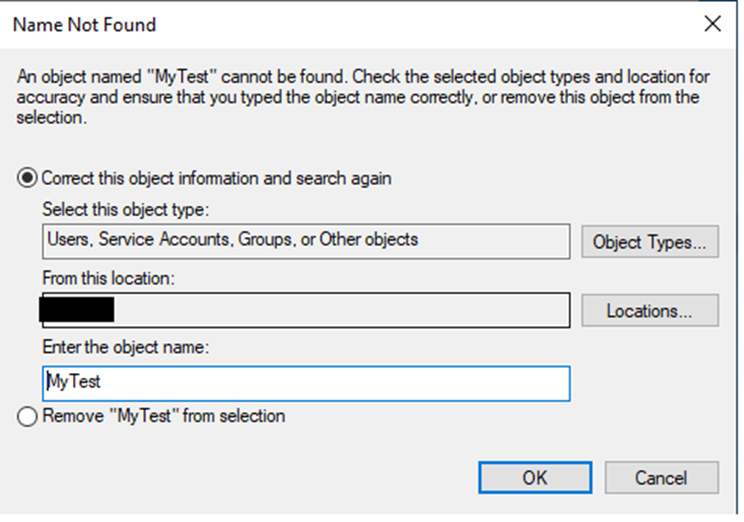Click the Name Not Found title bar

click(x=300, y=25)
